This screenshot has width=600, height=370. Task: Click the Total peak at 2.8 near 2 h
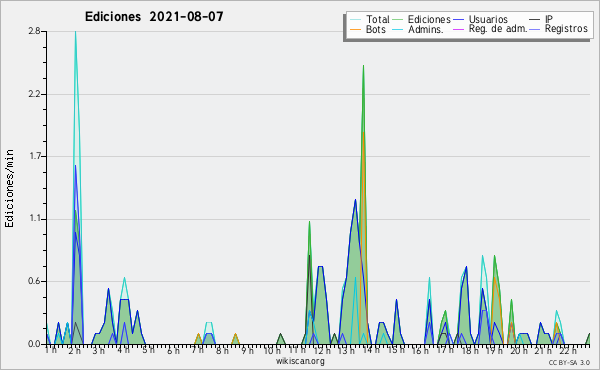coord(75,32)
